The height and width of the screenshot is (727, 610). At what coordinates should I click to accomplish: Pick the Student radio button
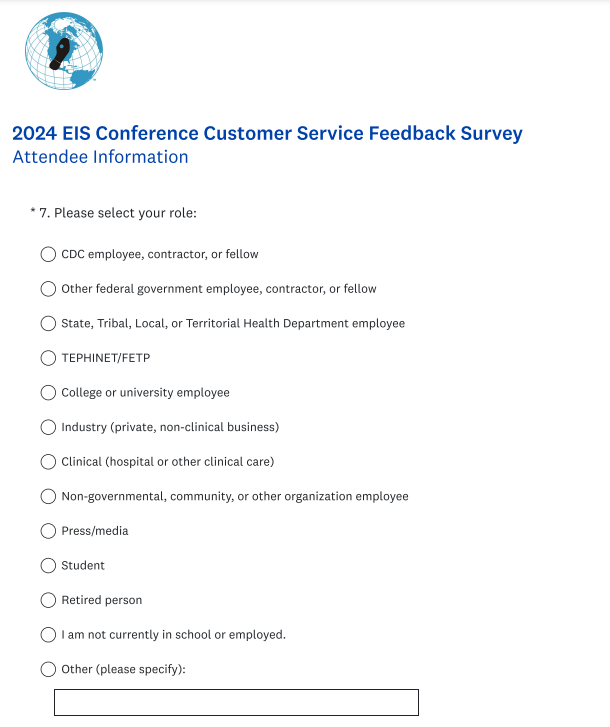pos(48,566)
